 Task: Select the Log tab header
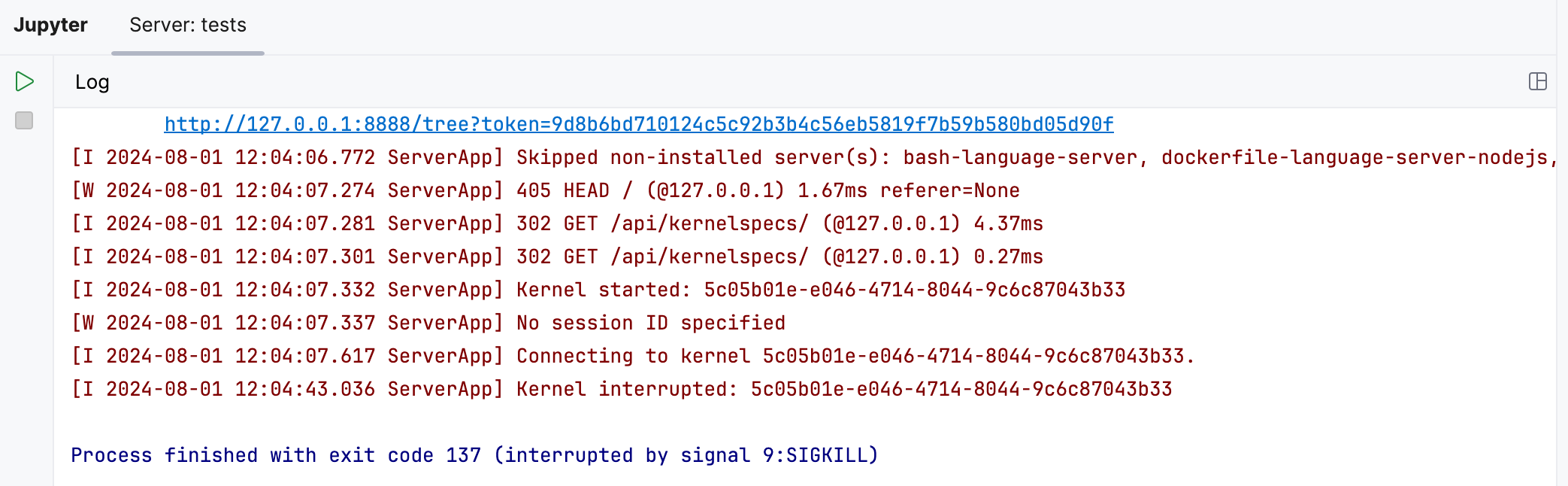92,82
